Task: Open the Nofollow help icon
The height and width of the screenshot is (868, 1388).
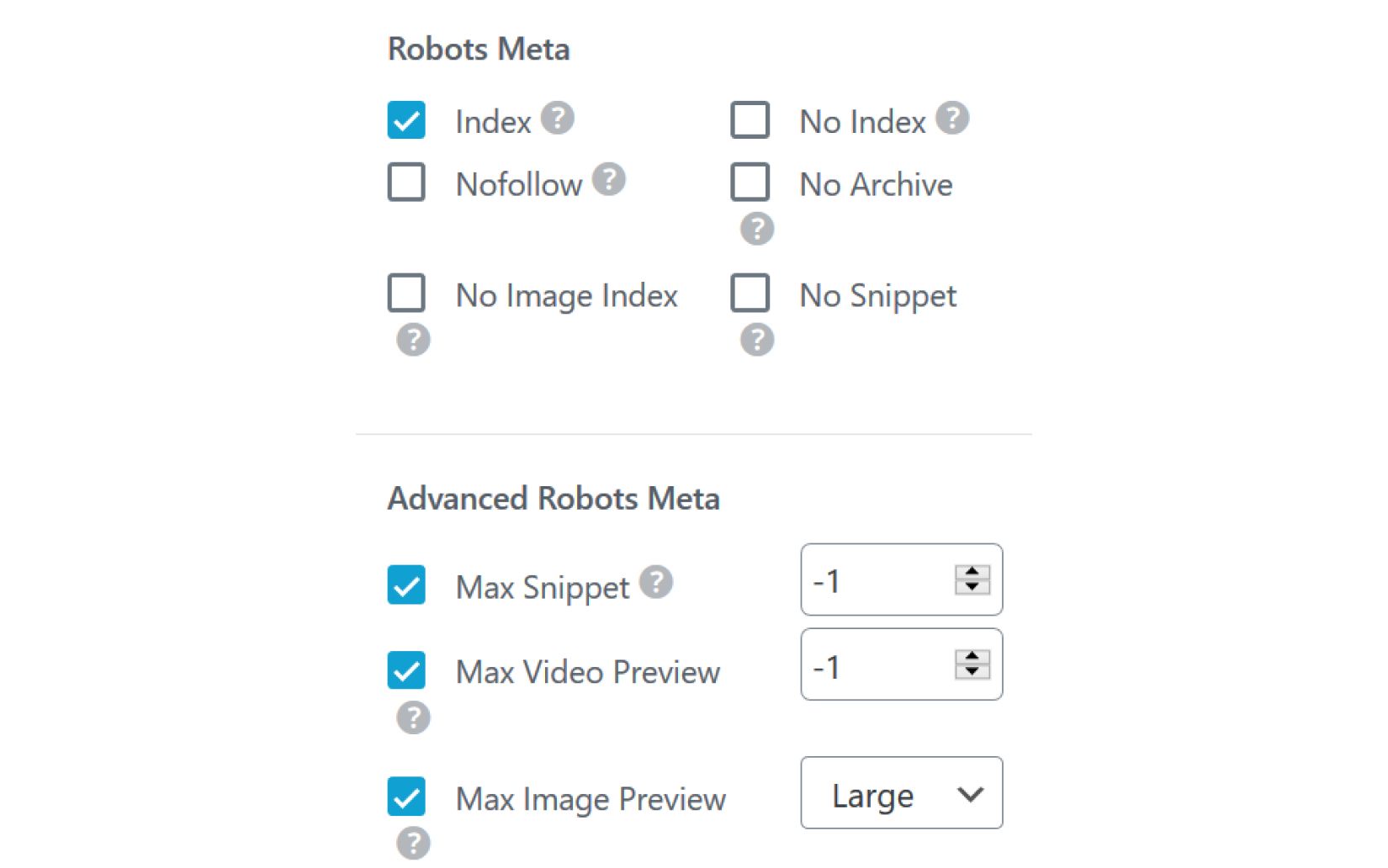Action: click(x=608, y=179)
